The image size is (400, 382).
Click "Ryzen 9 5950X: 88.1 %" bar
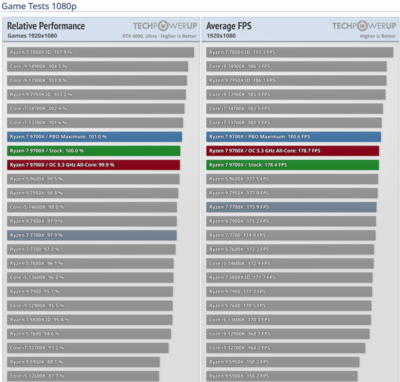coord(83,362)
